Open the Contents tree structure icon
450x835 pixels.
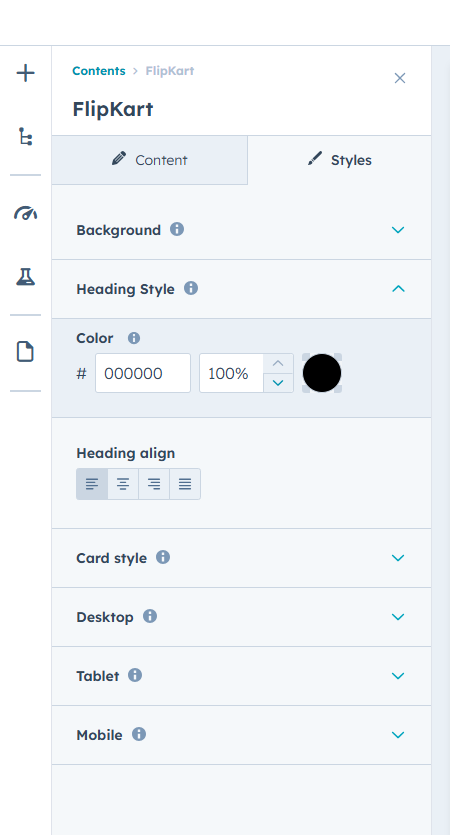(26, 136)
